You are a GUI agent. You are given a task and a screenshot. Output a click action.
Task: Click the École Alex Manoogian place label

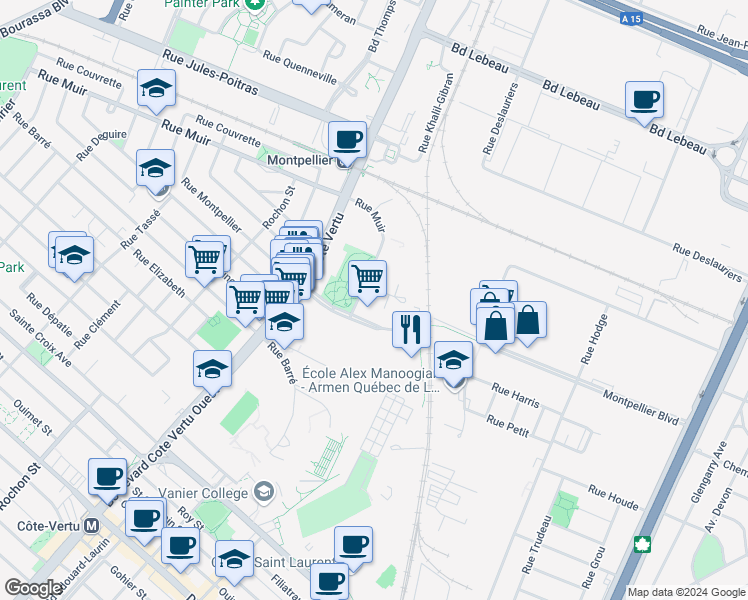click(x=370, y=380)
